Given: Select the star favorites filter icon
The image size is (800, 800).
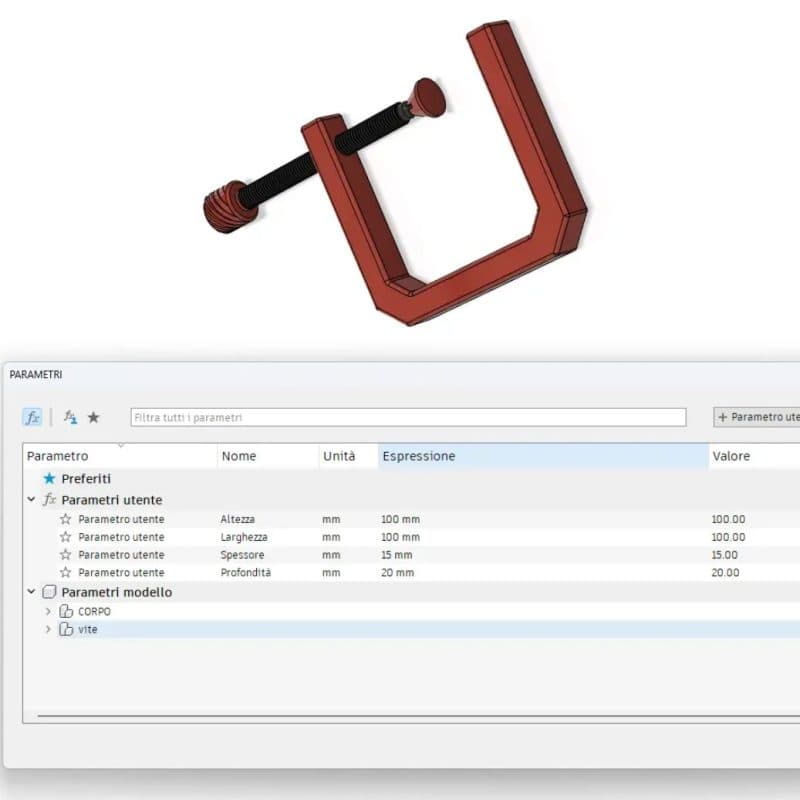Looking at the screenshot, I should point(94,417).
